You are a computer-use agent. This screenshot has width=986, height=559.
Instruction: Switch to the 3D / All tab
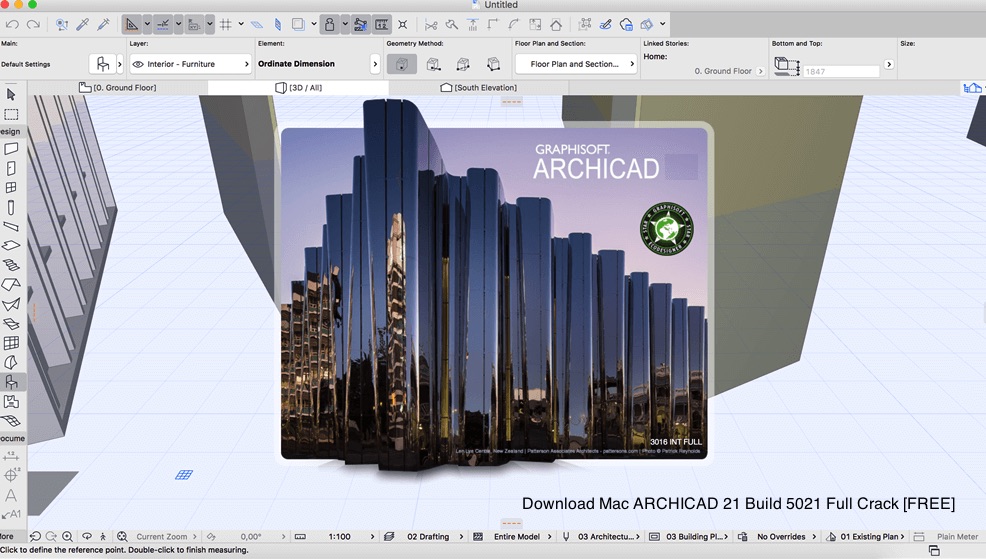tap(299, 87)
